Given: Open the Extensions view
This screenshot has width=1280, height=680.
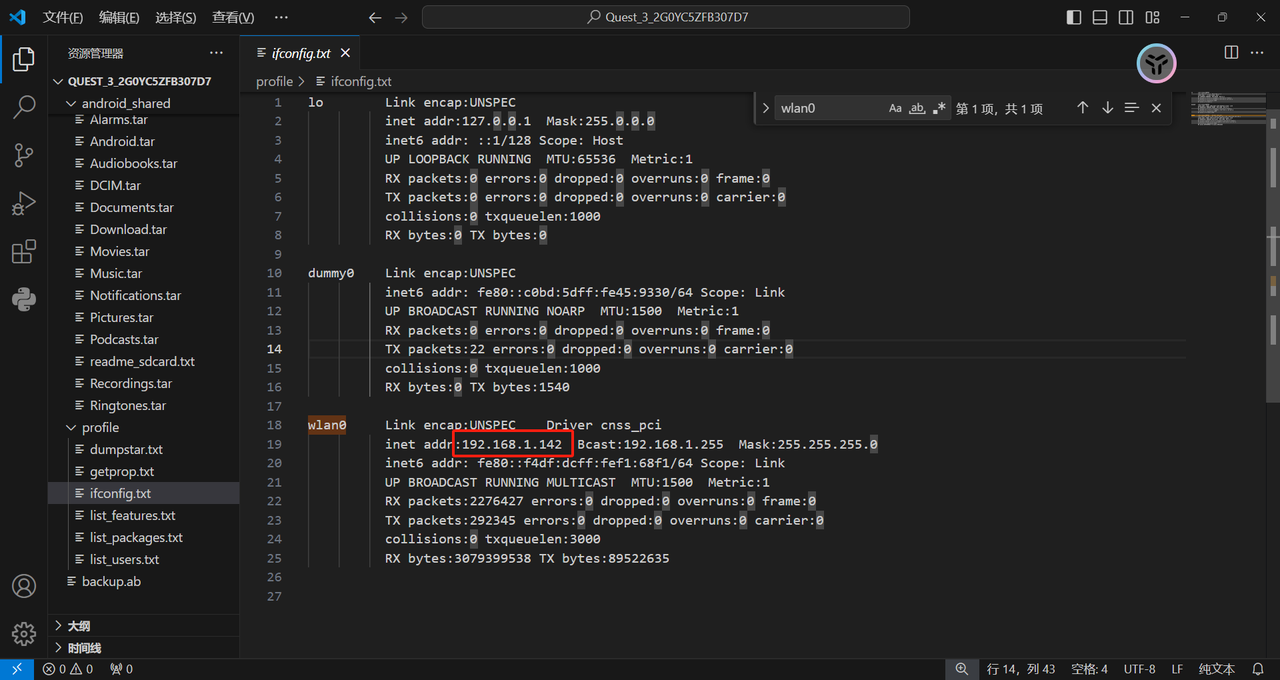Looking at the screenshot, I should point(24,251).
